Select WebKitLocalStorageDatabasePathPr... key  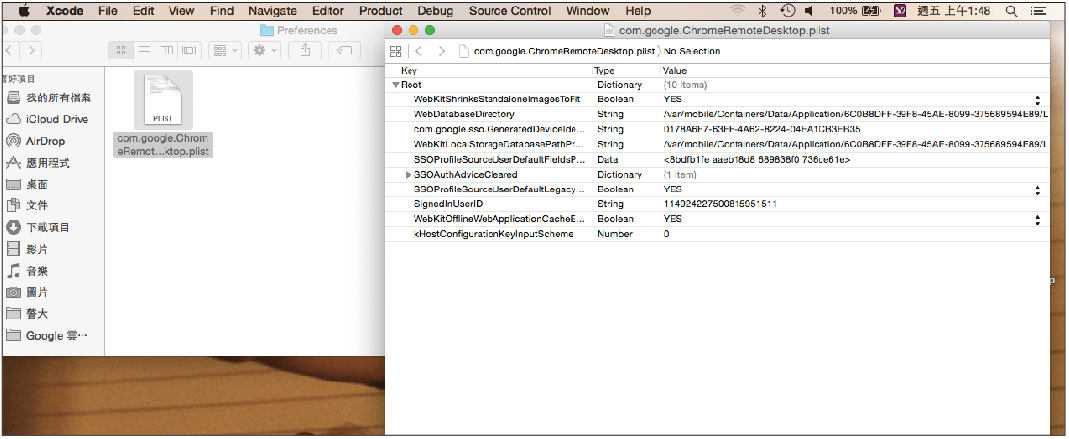pos(499,145)
